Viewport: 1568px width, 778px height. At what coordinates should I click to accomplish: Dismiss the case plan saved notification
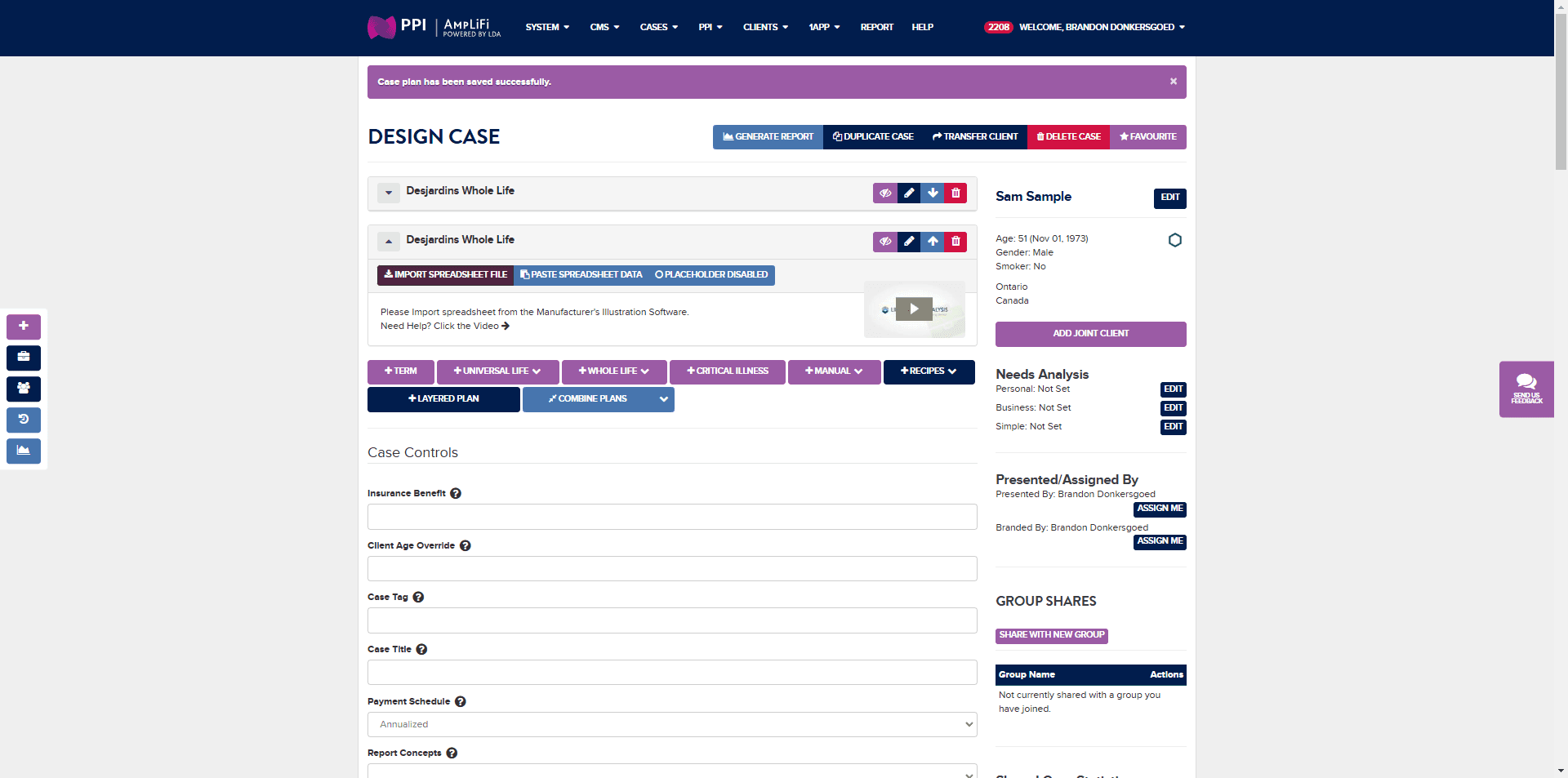[1174, 82]
